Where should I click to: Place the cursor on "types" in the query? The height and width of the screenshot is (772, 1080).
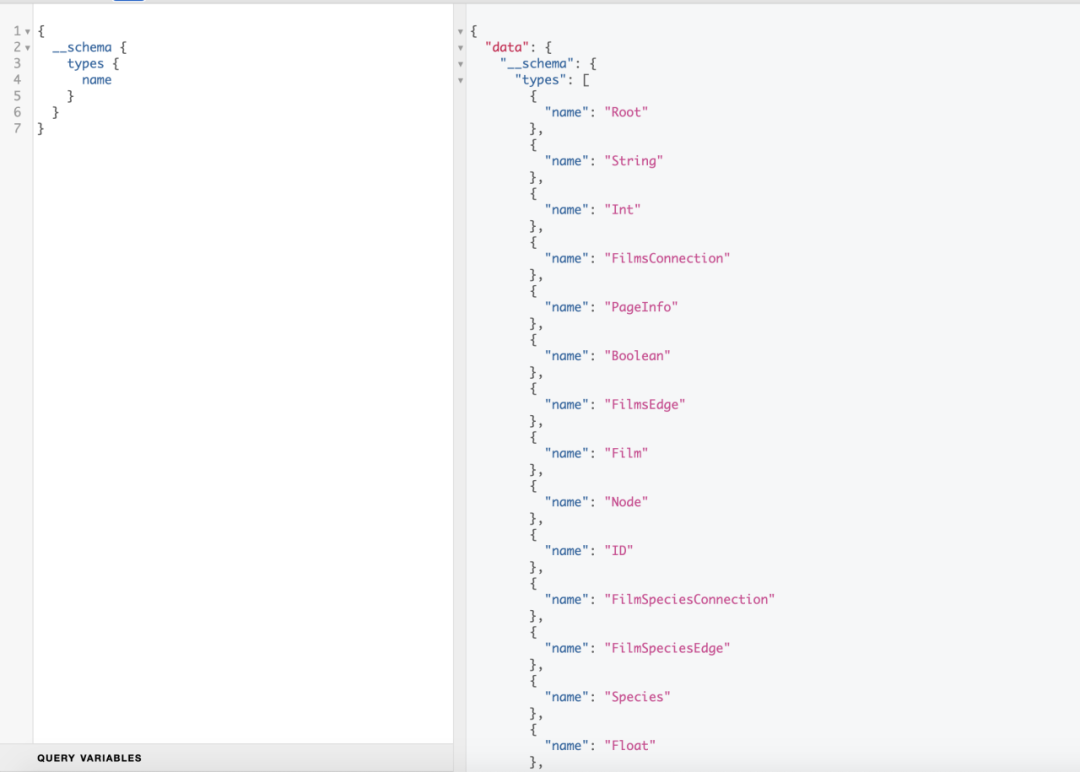tap(86, 63)
